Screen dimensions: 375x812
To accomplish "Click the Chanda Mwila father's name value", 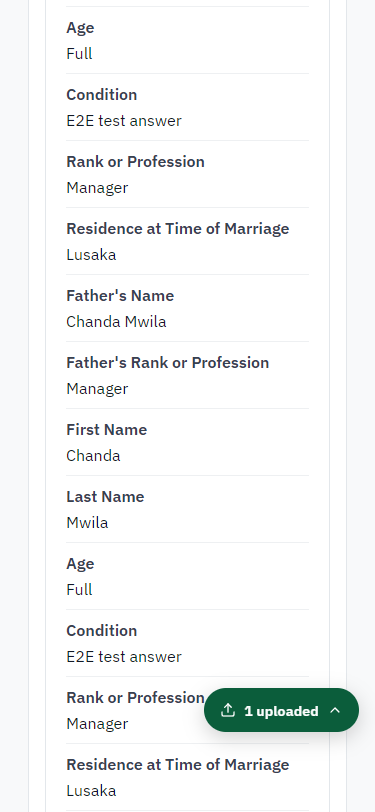I will coord(116,322).
